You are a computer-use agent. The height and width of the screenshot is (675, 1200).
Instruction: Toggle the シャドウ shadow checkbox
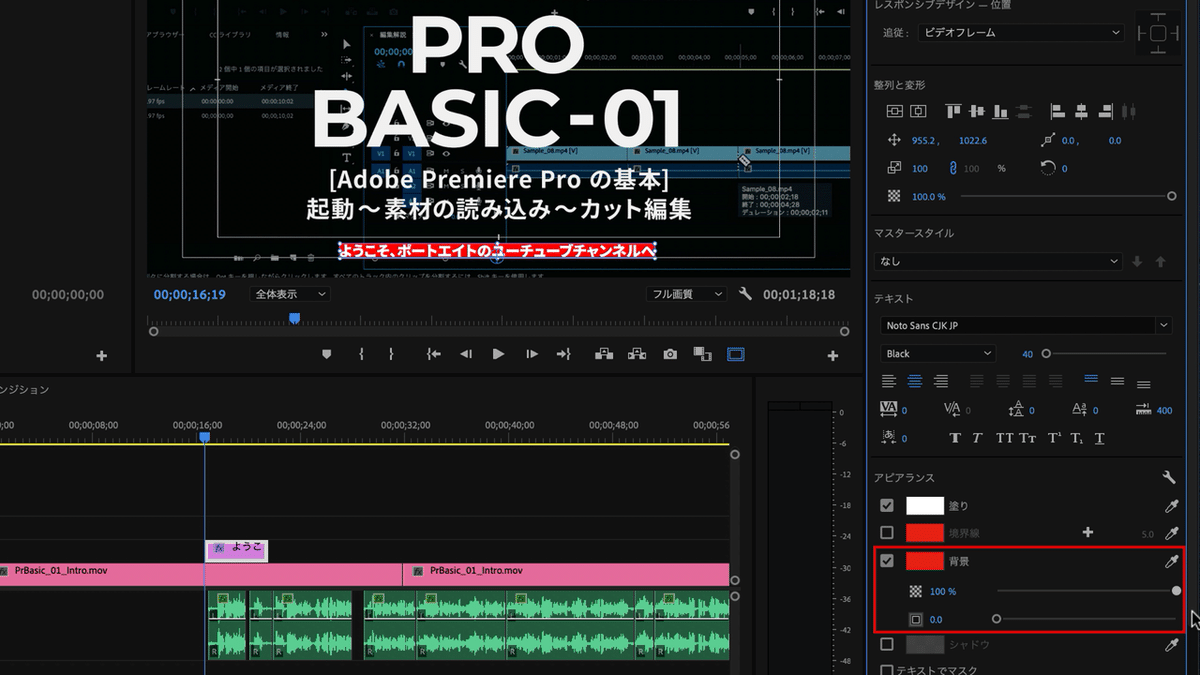tap(887, 646)
